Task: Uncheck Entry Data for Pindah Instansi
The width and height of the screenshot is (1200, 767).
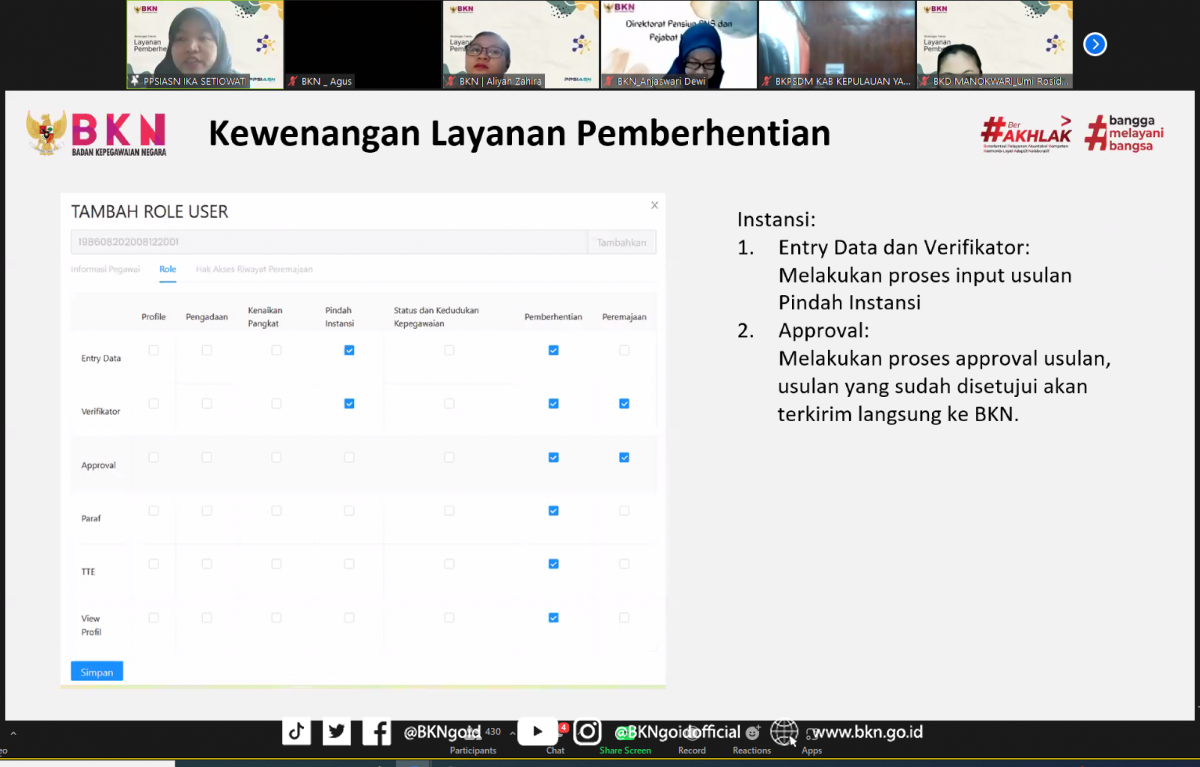Action: click(x=349, y=350)
